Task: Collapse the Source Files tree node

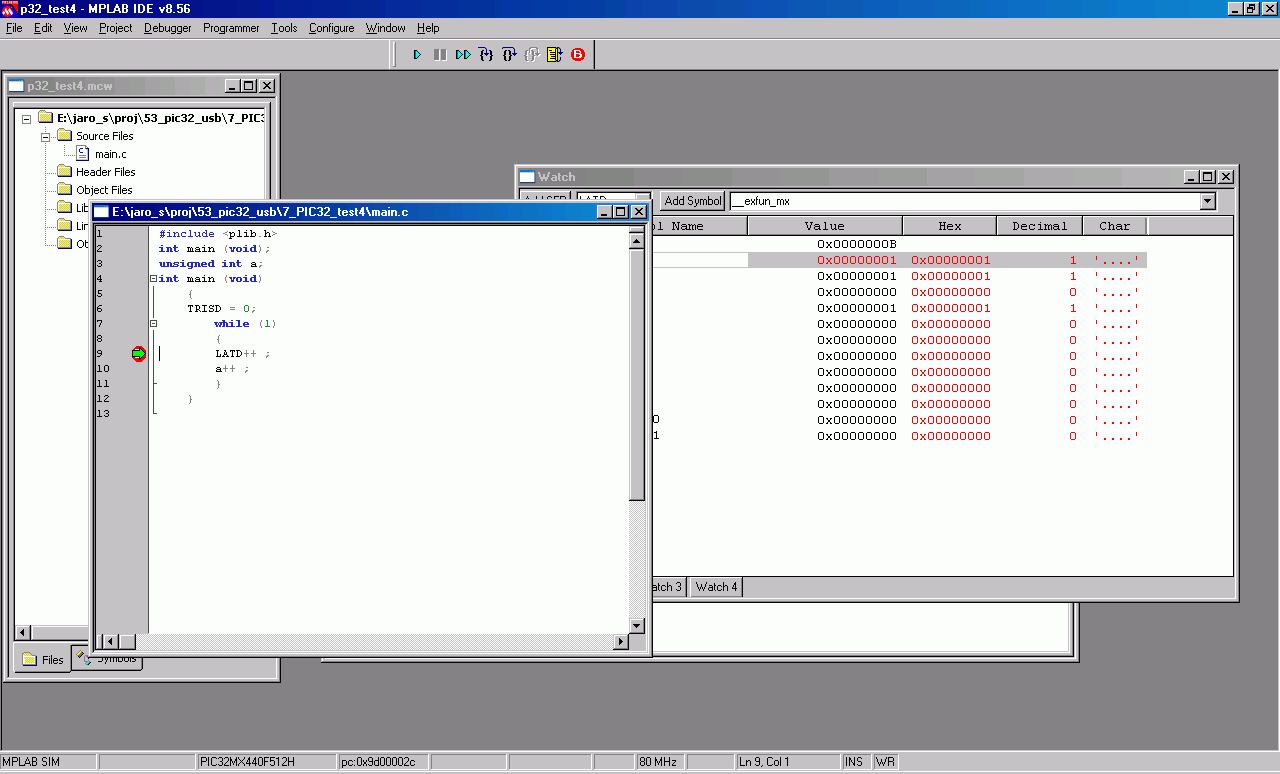Action: 46,136
